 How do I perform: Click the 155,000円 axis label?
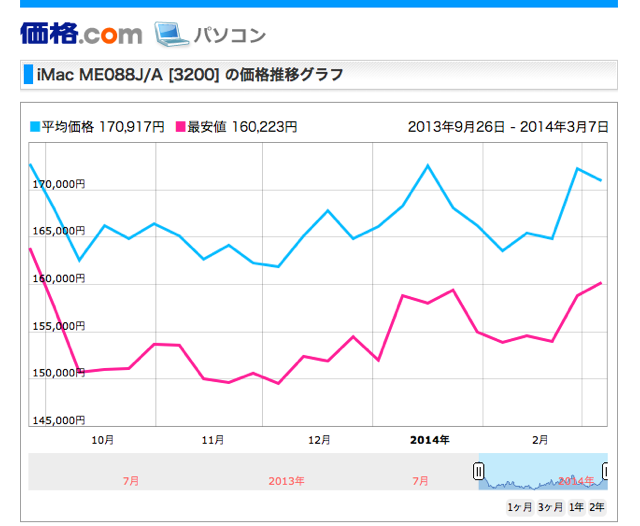(x=59, y=326)
